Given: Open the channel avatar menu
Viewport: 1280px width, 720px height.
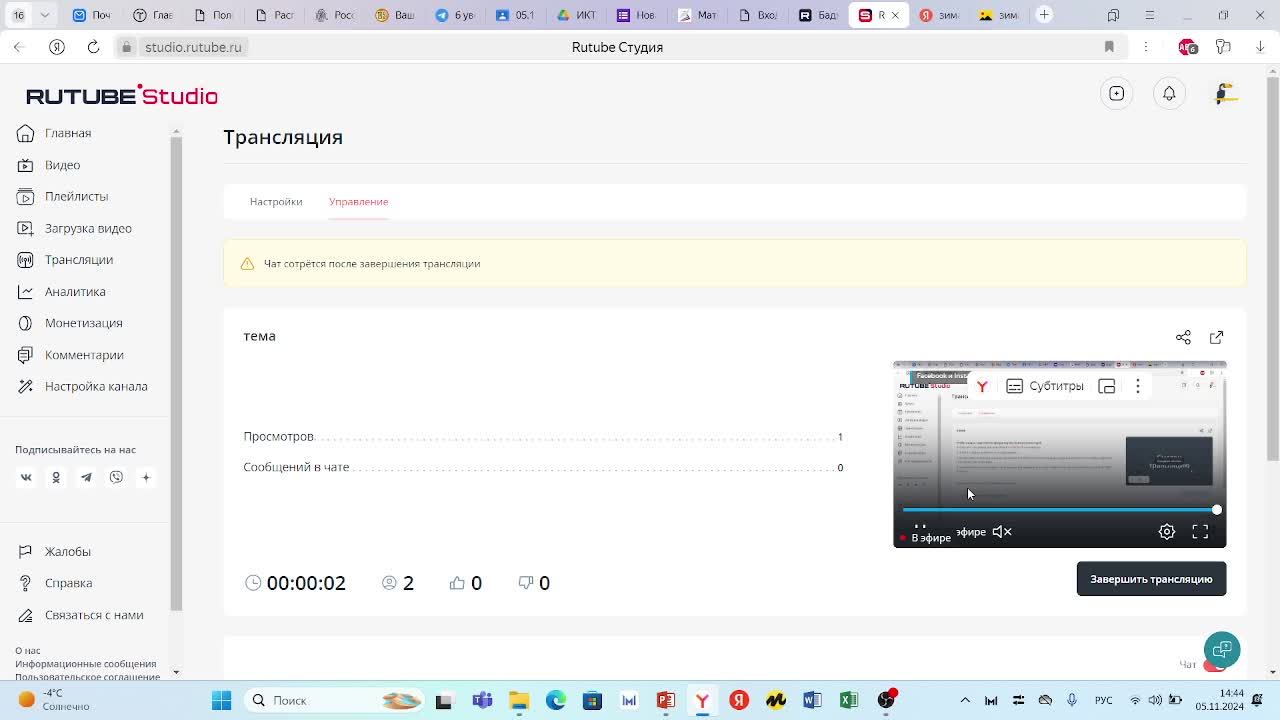Looking at the screenshot, I should 1225,93.
